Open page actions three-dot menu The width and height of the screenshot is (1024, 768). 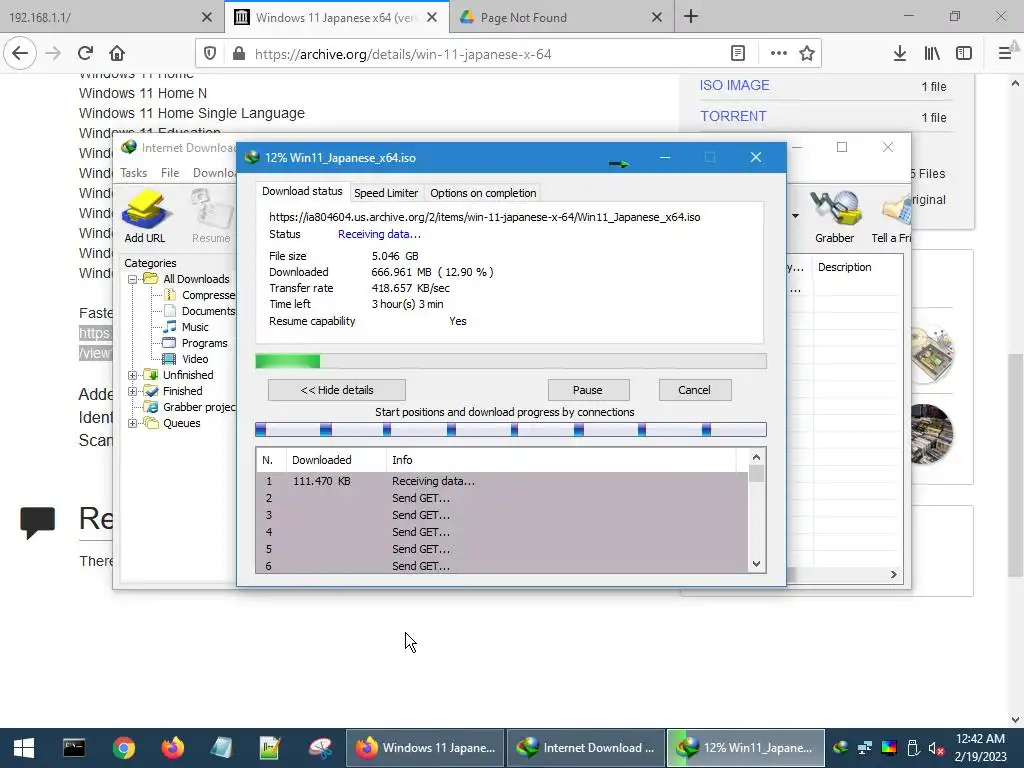pyautogui.click(x=778, y=54)
